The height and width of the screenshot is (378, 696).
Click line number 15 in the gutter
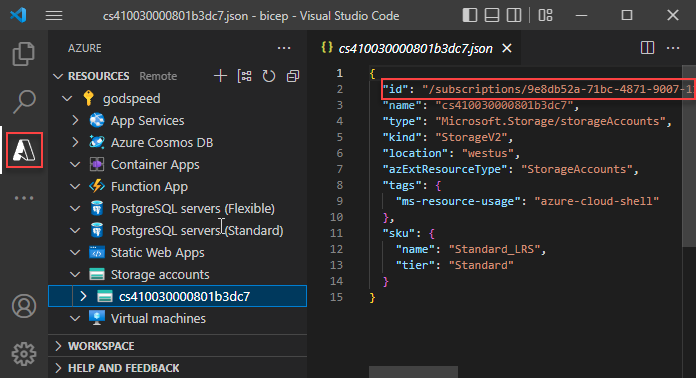(x=336, y=297)
